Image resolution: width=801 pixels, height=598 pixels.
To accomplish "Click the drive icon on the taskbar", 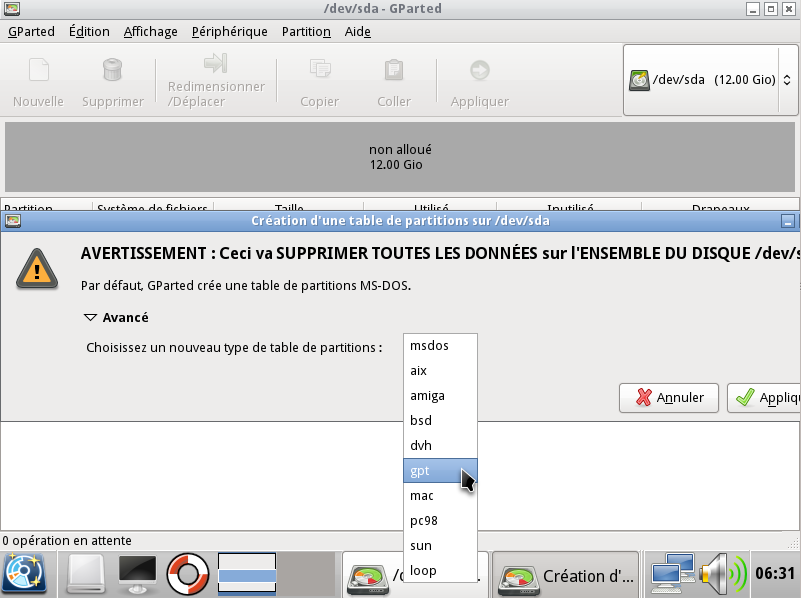I will (x=86, y=574).
